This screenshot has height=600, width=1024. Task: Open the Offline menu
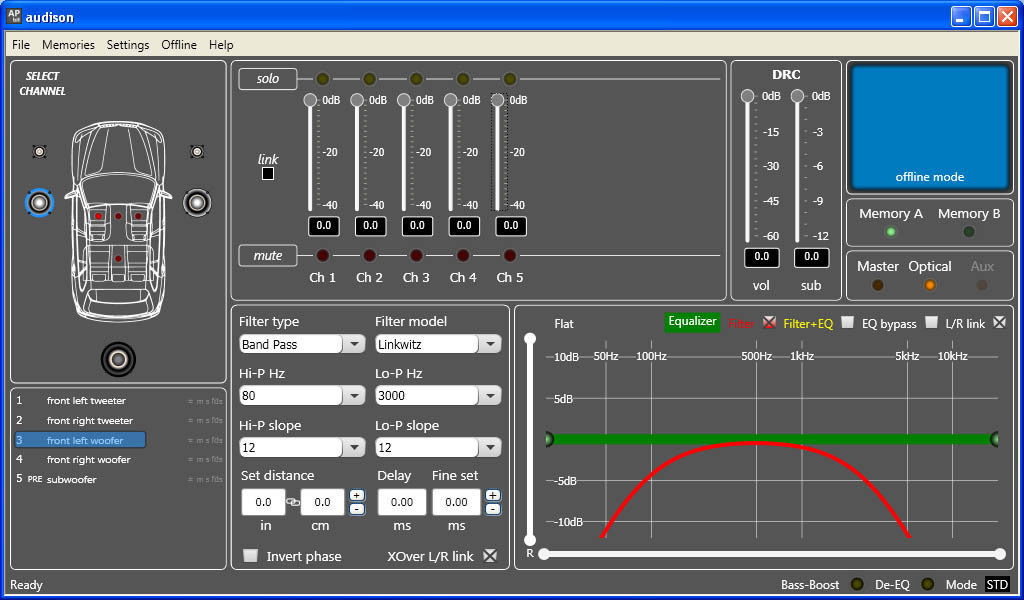pos(179,45)
